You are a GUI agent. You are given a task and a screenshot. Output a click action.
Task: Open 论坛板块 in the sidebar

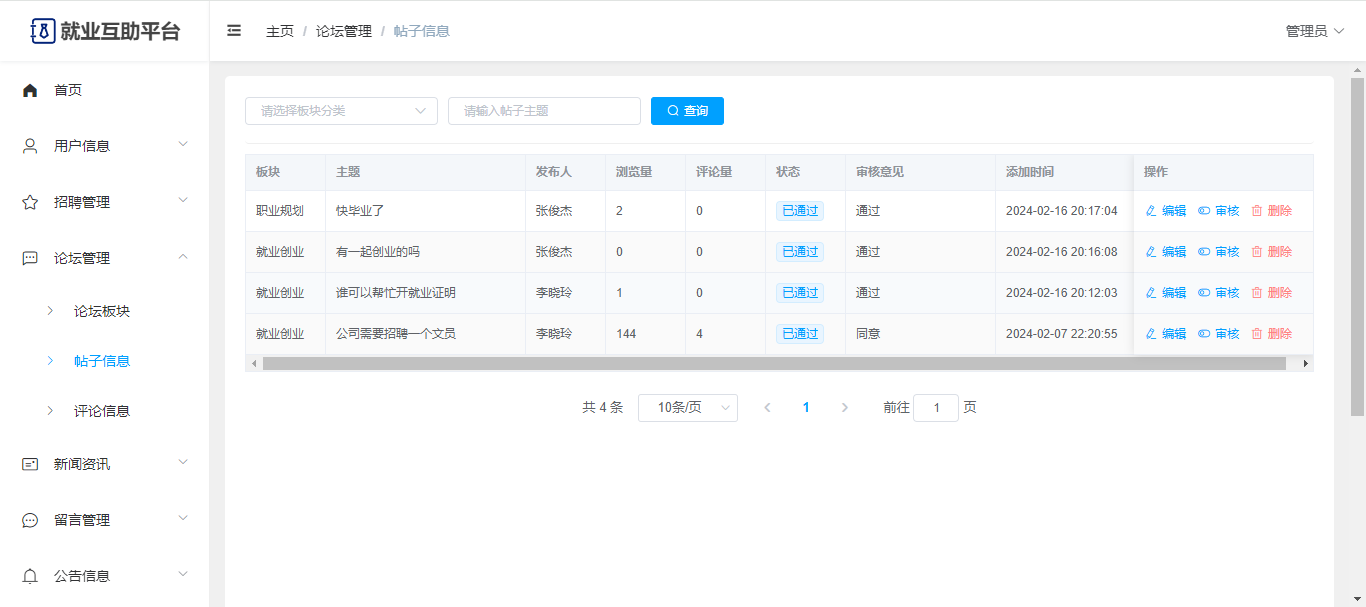(x=102, y=311)
